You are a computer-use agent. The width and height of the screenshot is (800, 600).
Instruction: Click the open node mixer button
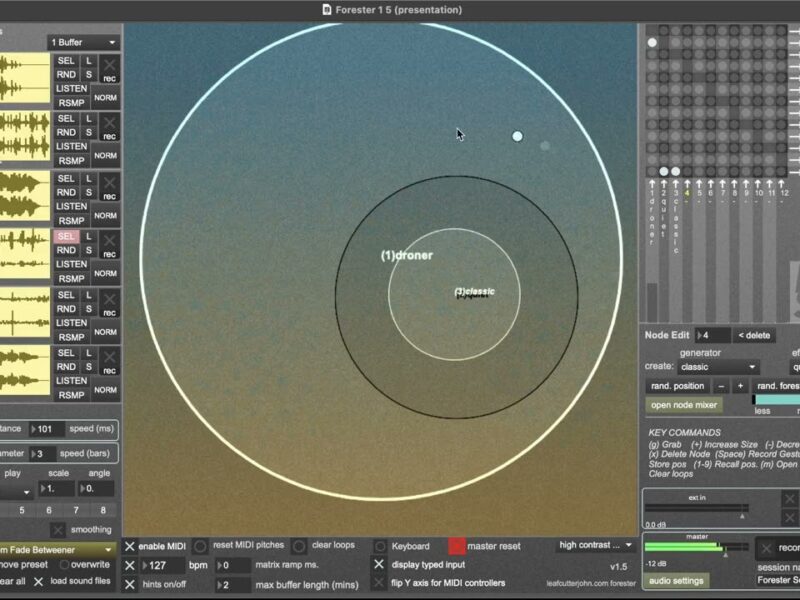click(685, 405)
